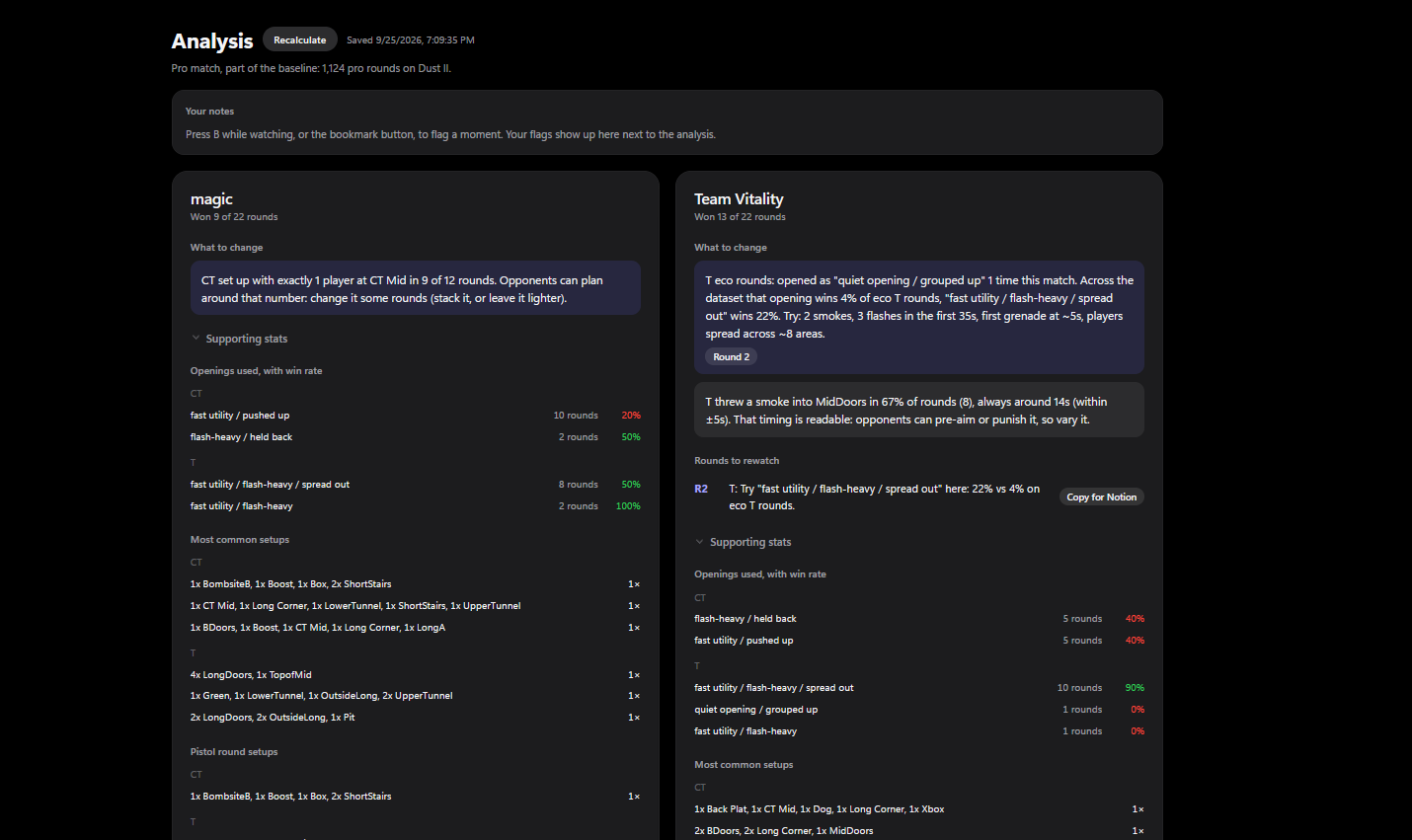Click the Pistol round setups heading
The width and height of the screenshot is (1412, 840).
[234, 752]
